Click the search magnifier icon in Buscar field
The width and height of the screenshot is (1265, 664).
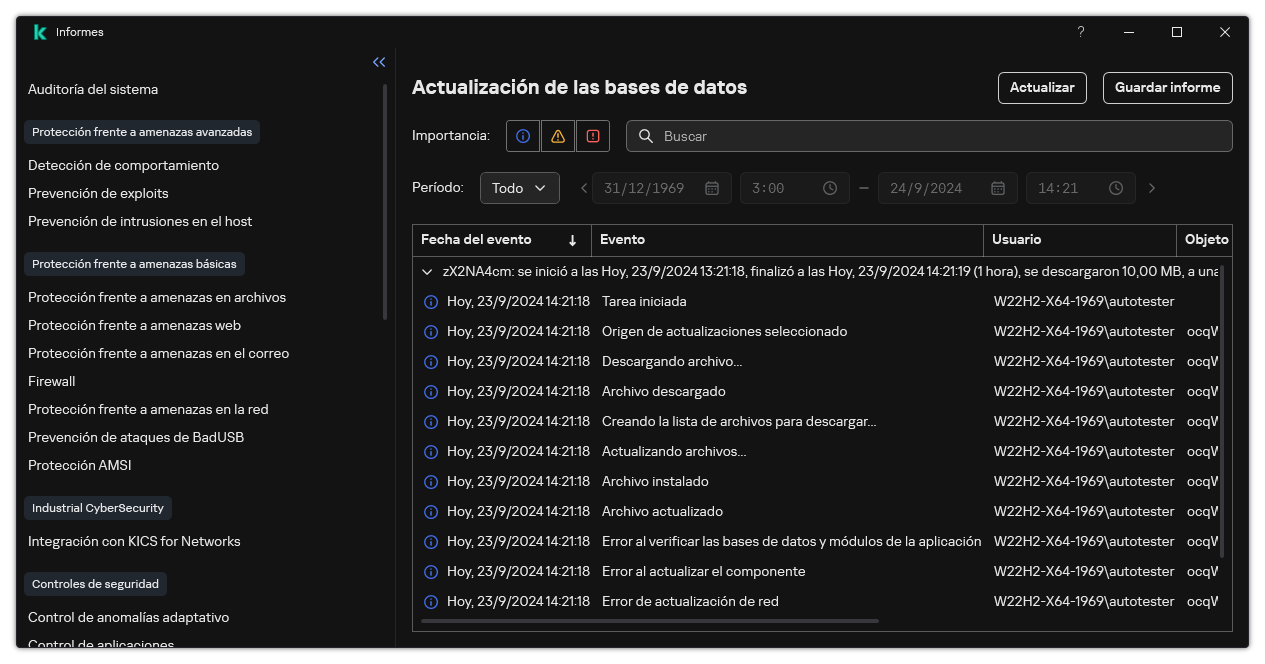pos(646,136)
